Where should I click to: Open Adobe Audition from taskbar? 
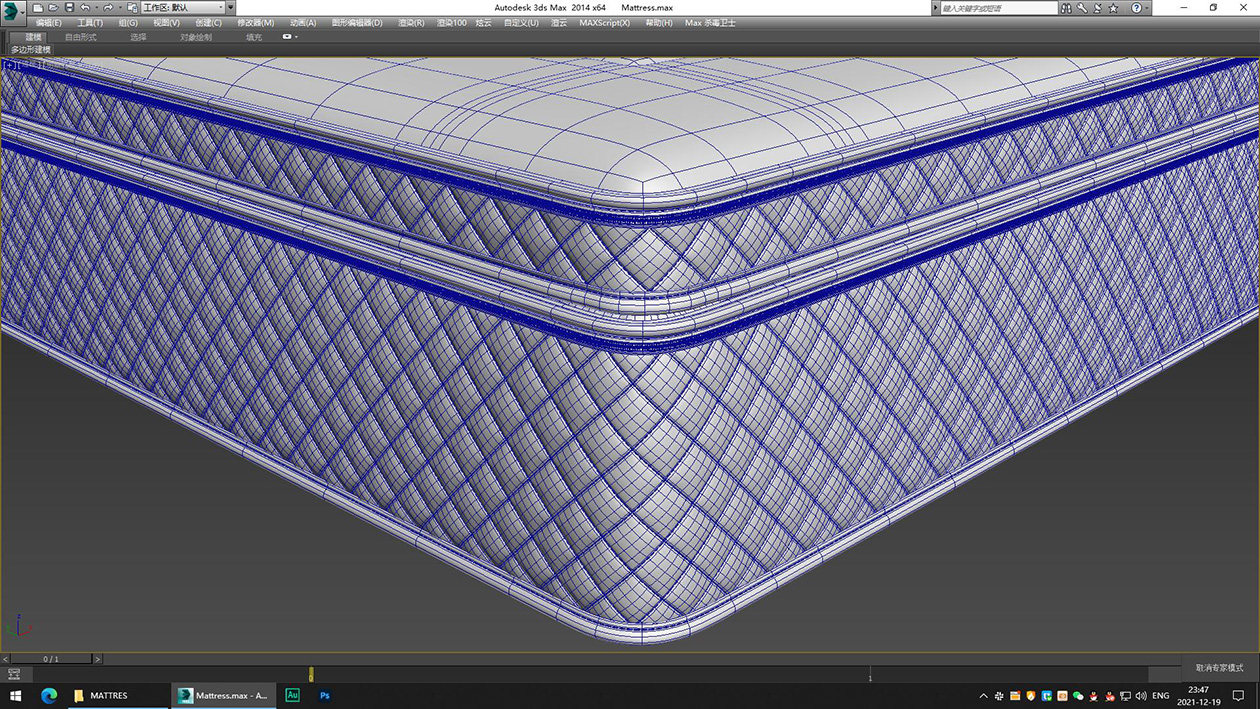[x=292, y=696]
